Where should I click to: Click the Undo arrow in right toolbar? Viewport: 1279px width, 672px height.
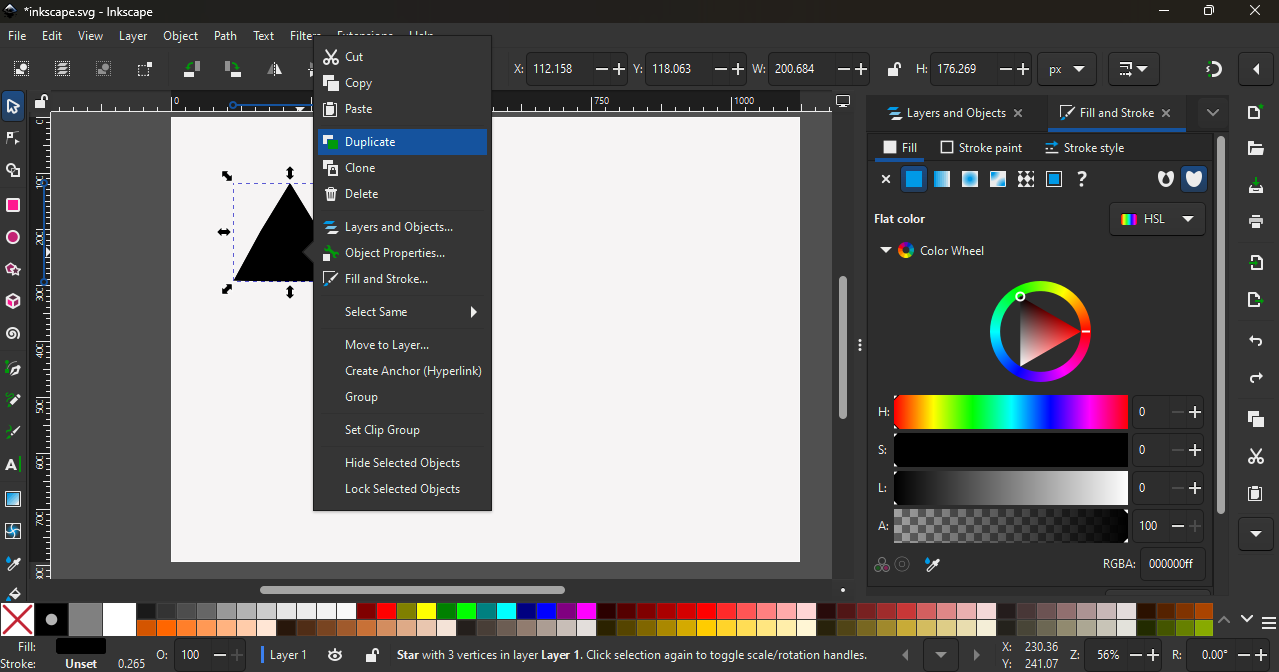(1256, 342)
